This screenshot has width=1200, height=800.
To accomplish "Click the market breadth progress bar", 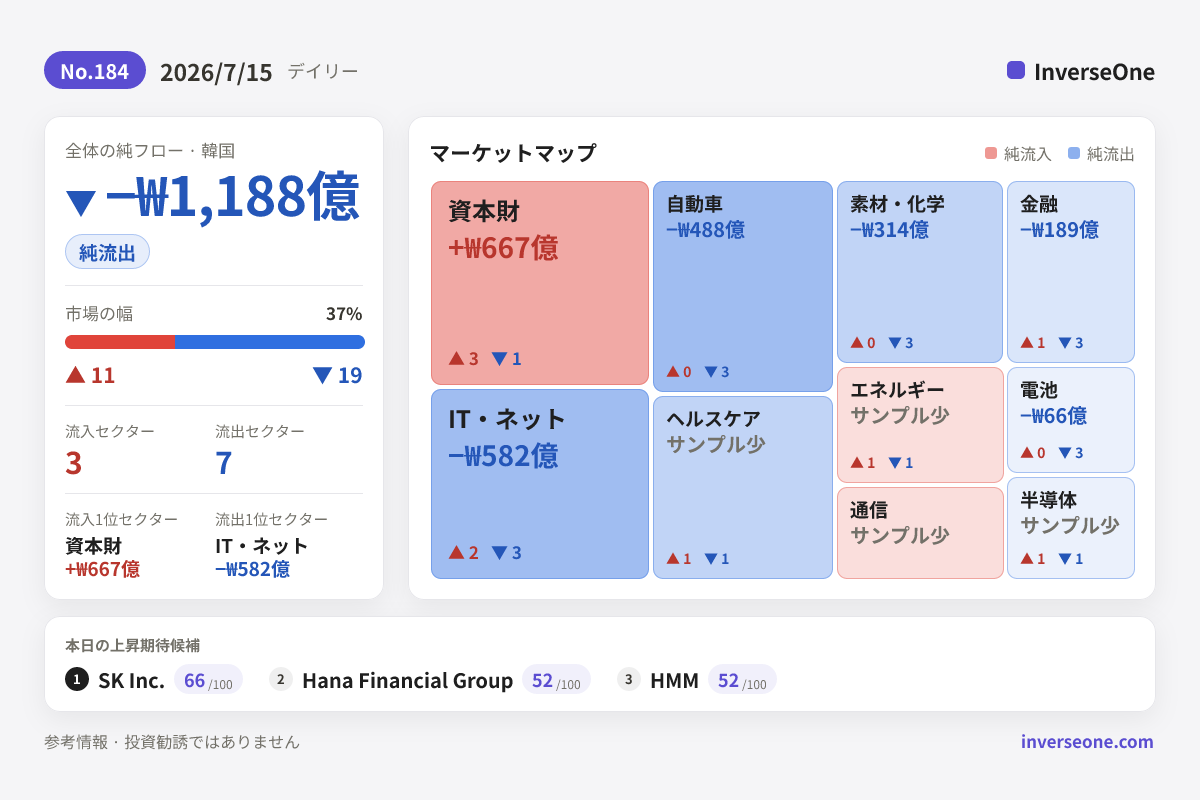I will pos(215,342).
